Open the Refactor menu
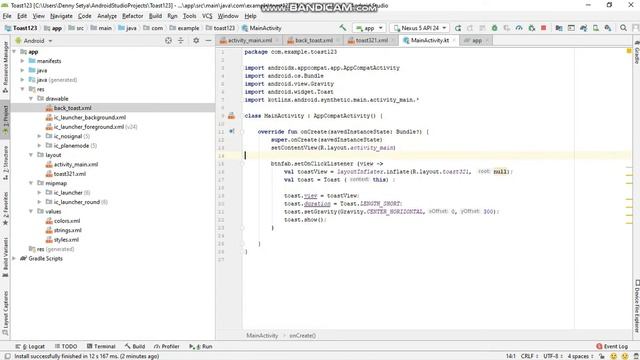 [133, 16]
